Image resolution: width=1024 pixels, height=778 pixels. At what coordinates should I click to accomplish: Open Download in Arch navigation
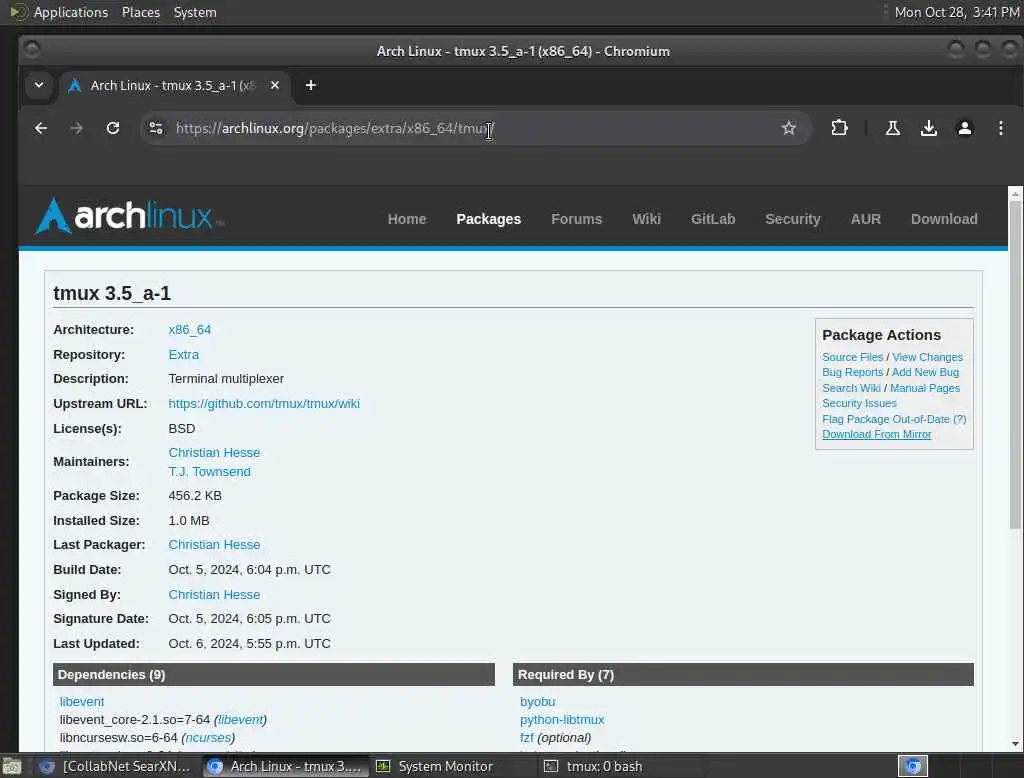point(944,219)
